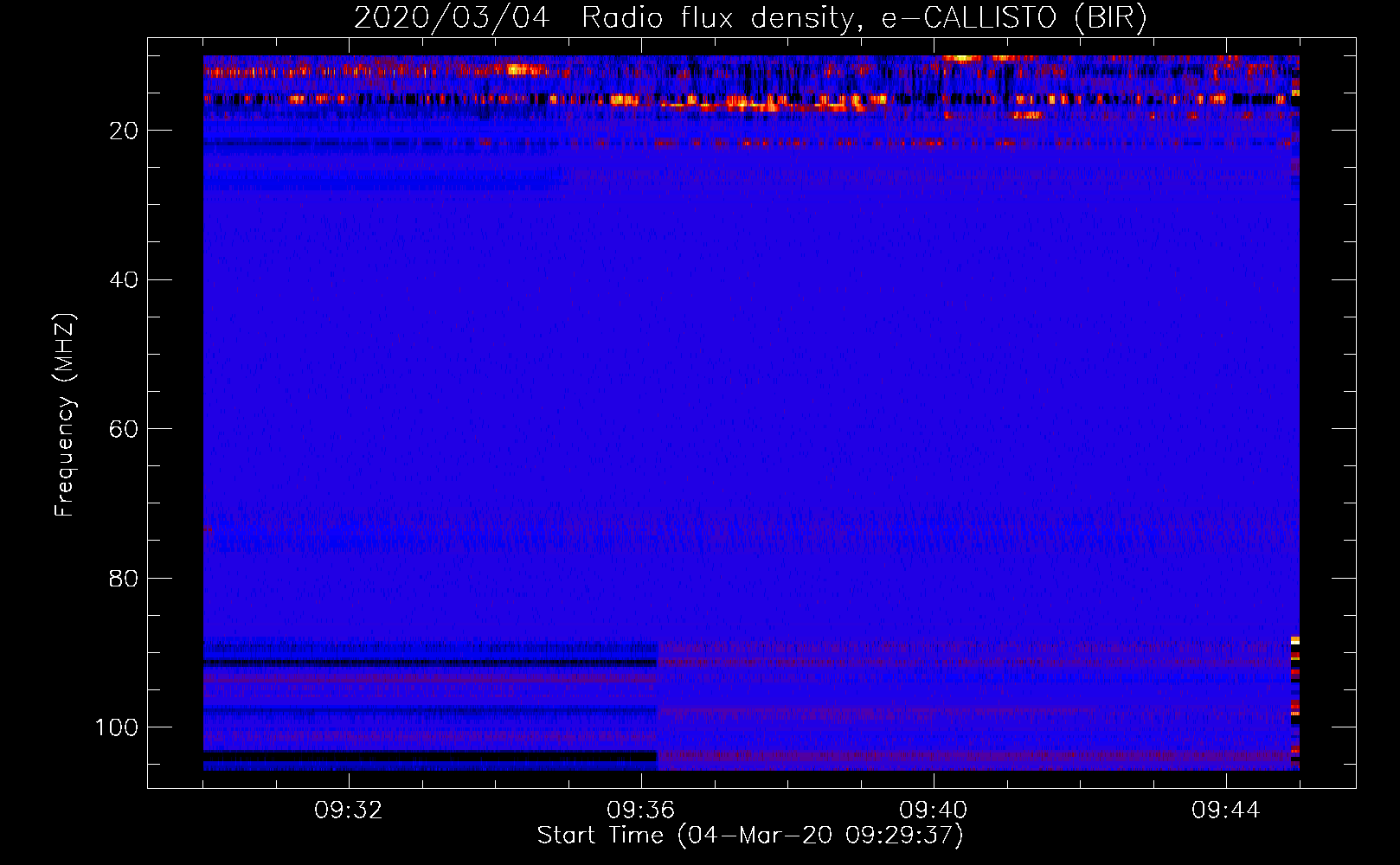Image resolution: width=1400 pixels, height=865 pixels.
Task: Click the '80' frequency tick label
Action: coord(125,578)
